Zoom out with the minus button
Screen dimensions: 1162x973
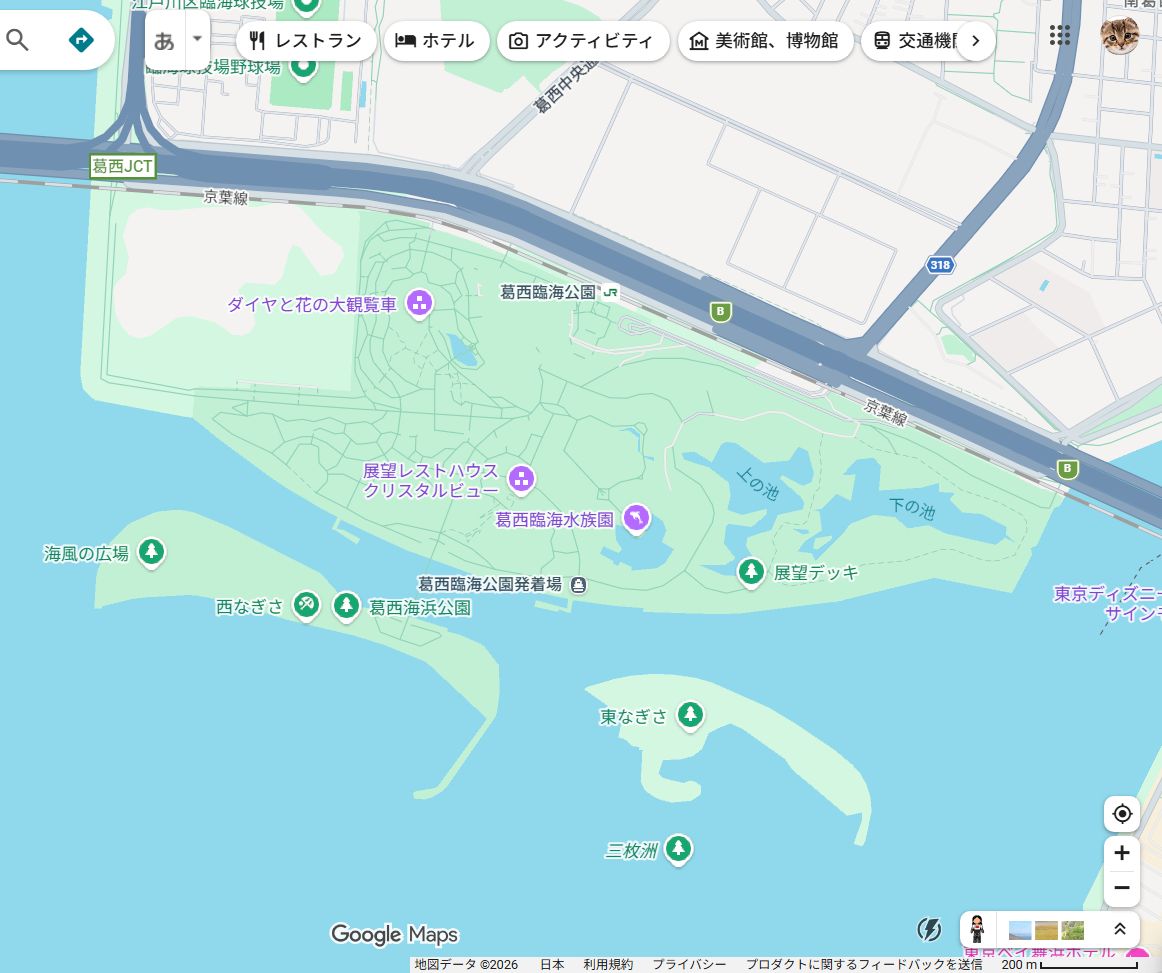1122,888
